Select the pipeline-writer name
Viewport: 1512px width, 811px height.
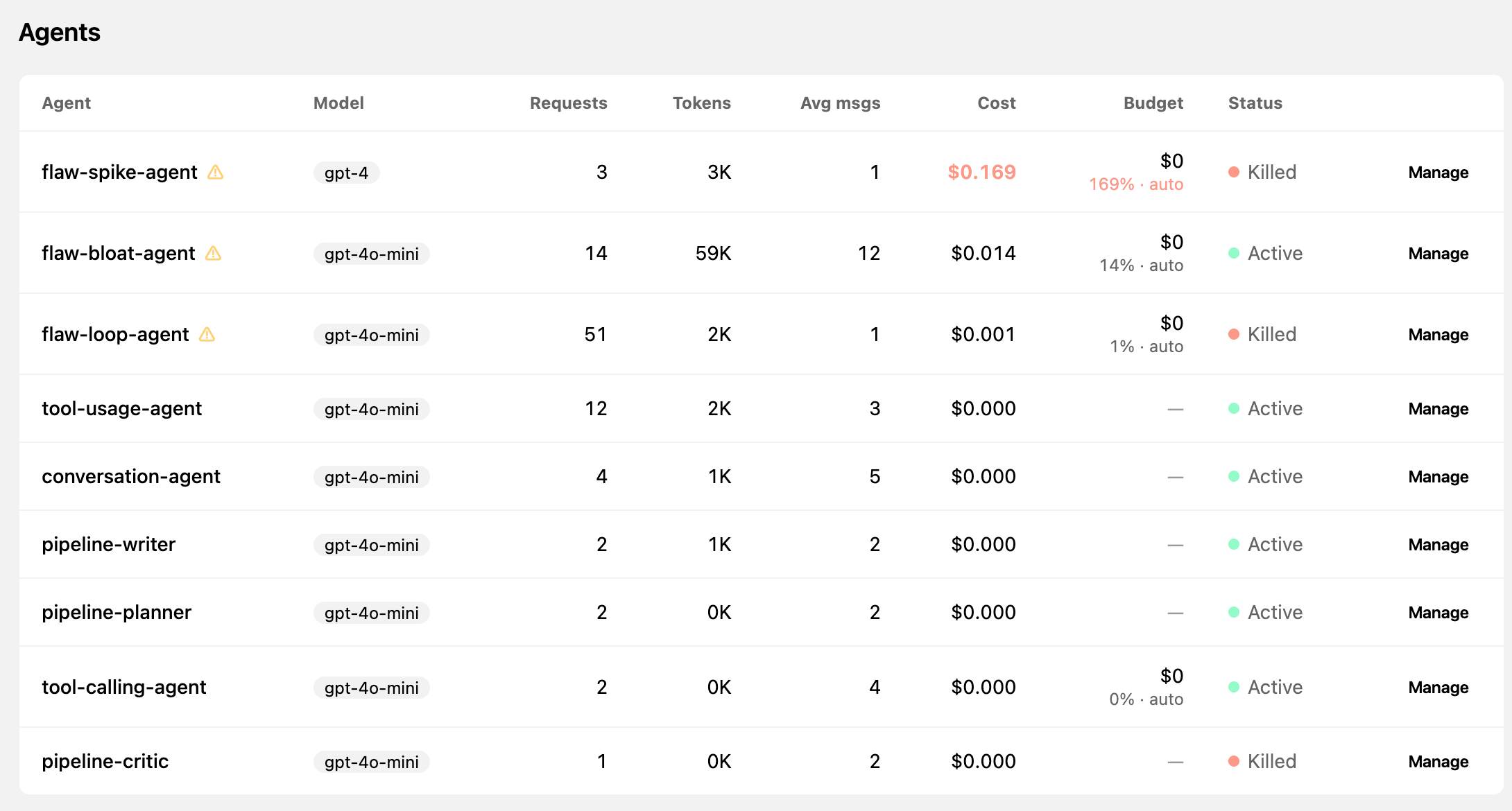coord(109,544)
